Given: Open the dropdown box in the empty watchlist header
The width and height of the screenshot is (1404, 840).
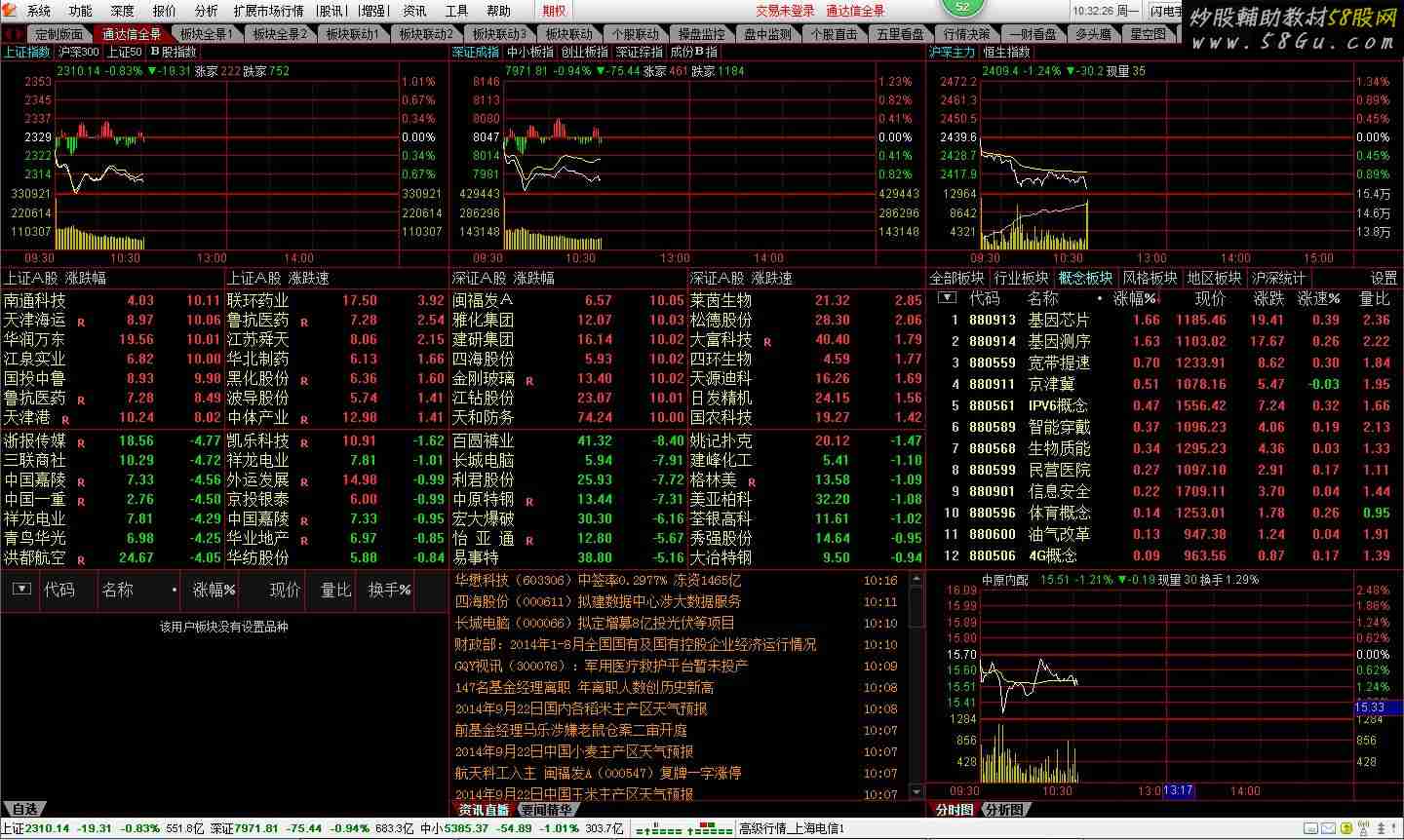Looking at the screenshot, I should pos(21,590).
